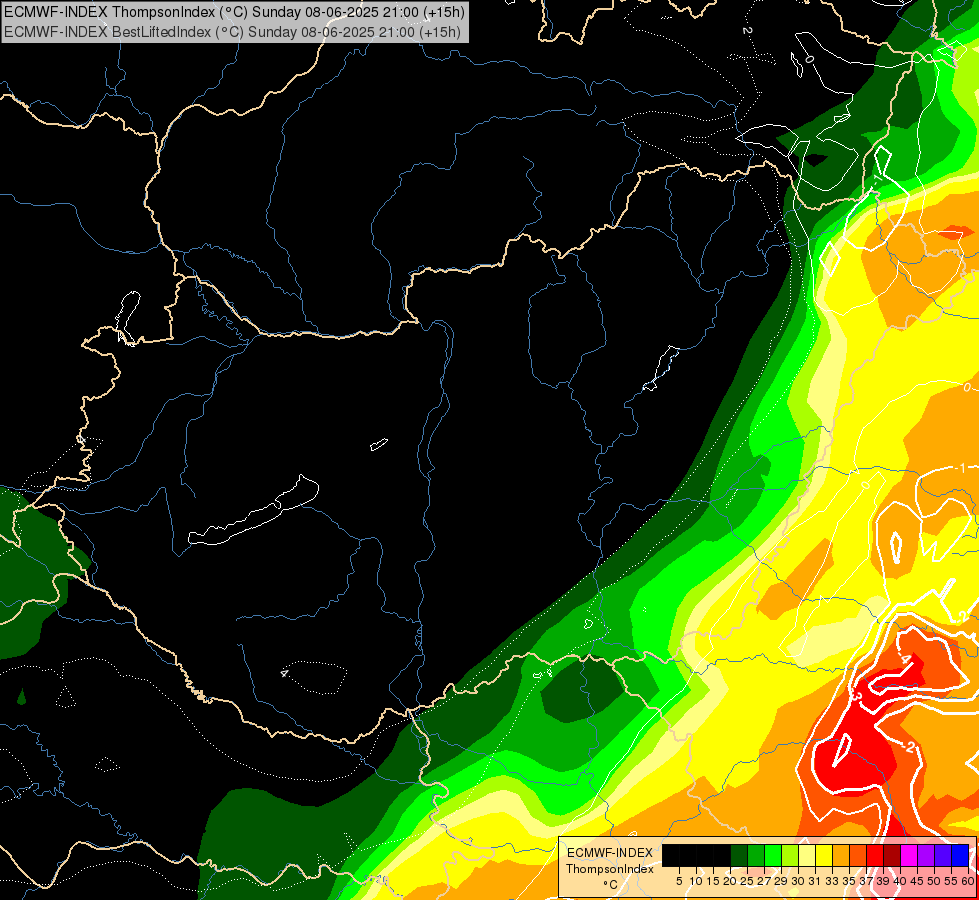Screen dimensions: 979x900
Task: Click the legend scale value '20'
Action: point(731,881)
